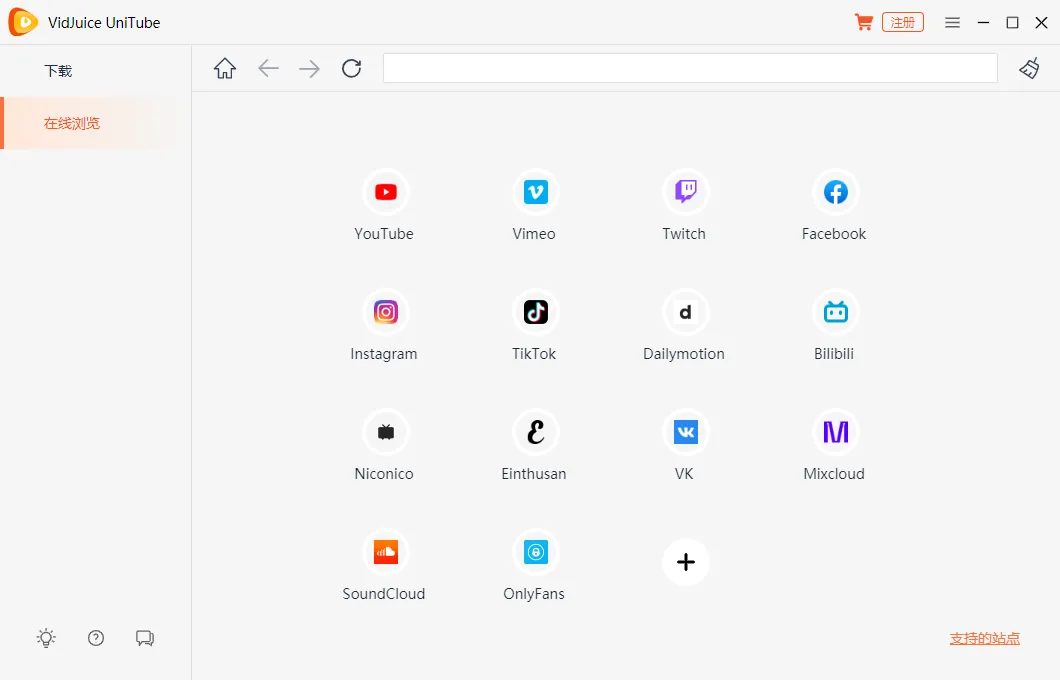Open the shopping cart purchase icon
The width and height of the screenshot is (1060, 680).
coord(863,22)
